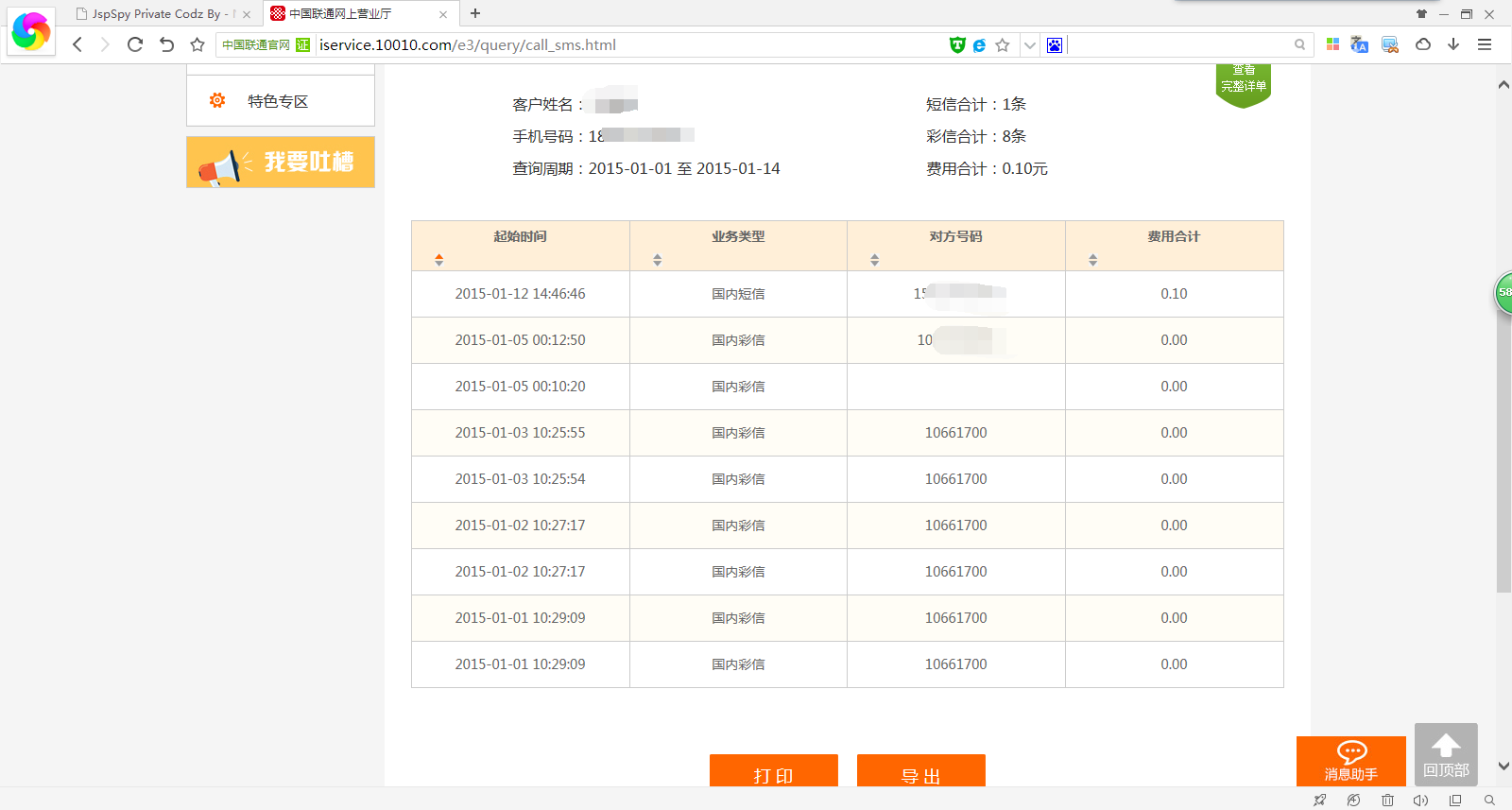This screenshot has width=1512, height=810.
Task: Open the colorful apps grid icon
Action: pos(1332,44)
